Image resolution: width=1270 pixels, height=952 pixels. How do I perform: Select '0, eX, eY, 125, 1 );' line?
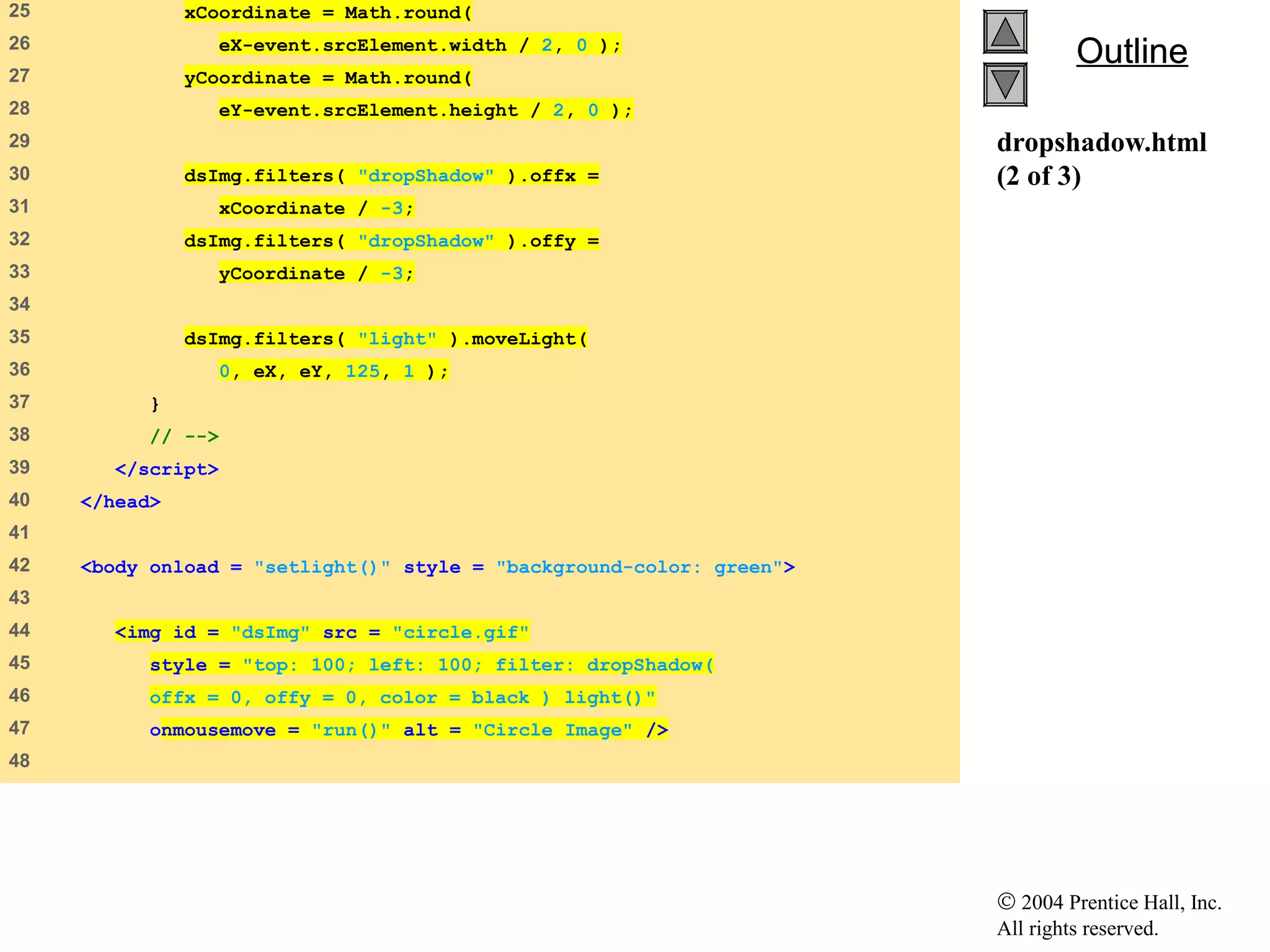pyautogui.click(x=334, y=371)
